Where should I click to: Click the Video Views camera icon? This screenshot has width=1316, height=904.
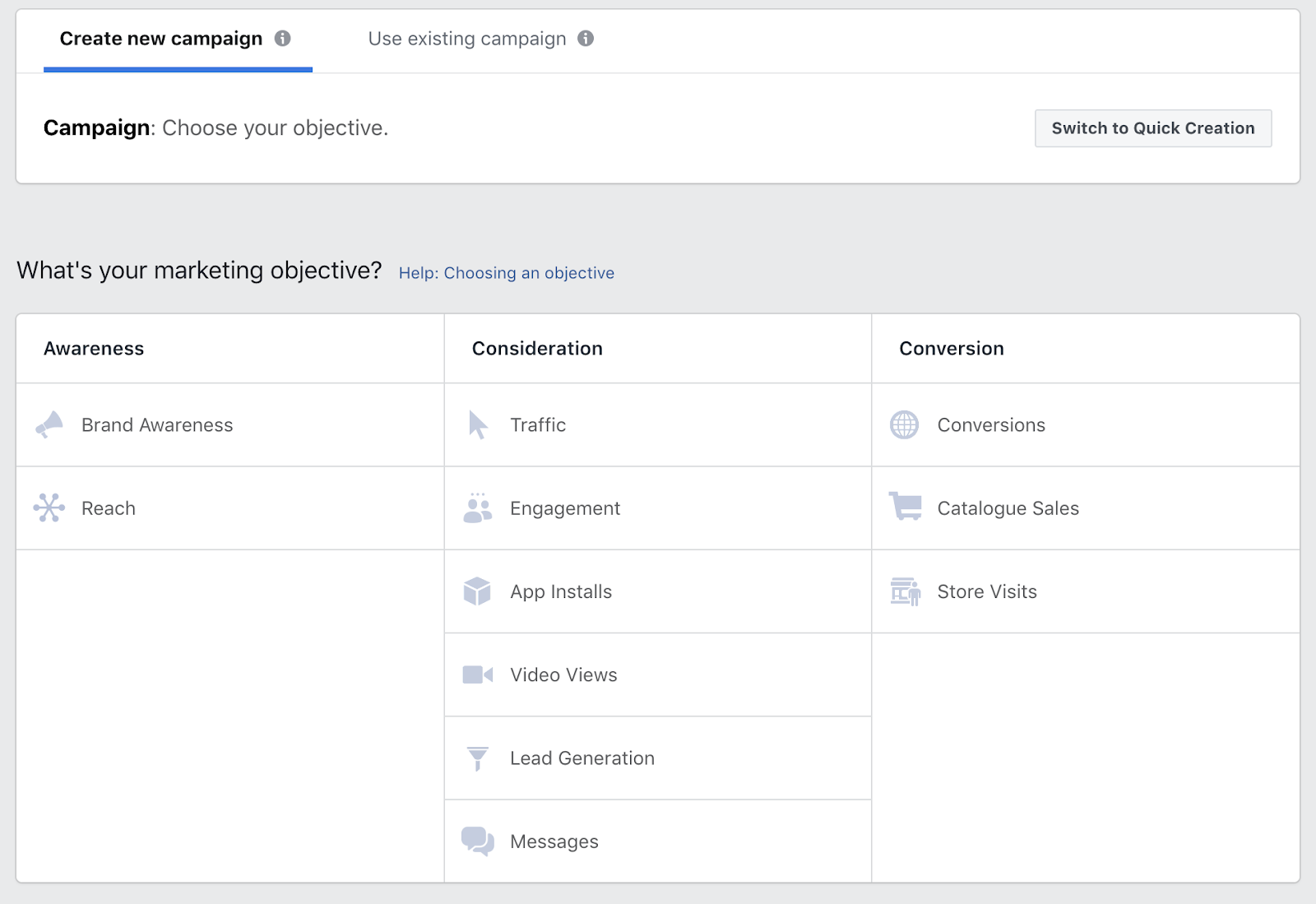(x=477, y=675)
